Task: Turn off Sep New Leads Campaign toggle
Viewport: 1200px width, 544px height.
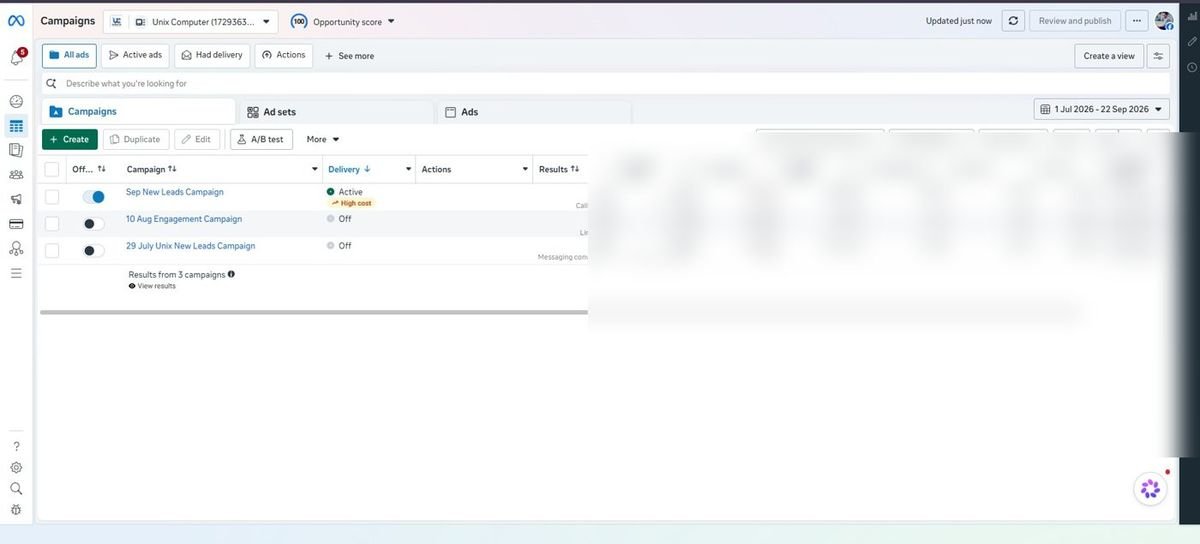Action: pyautogui.click(x=93, y=197)
